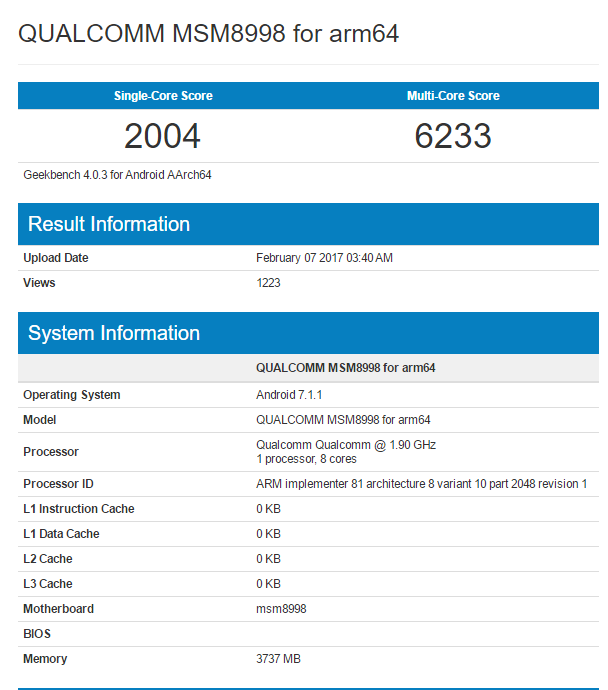Click the Motherboard label

59,609
